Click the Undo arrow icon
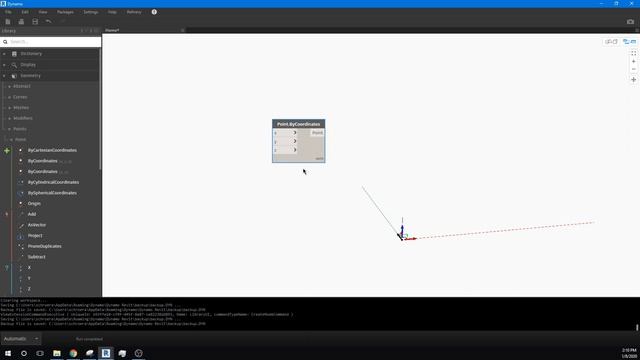The image size is (640, 360). point(49,22)
